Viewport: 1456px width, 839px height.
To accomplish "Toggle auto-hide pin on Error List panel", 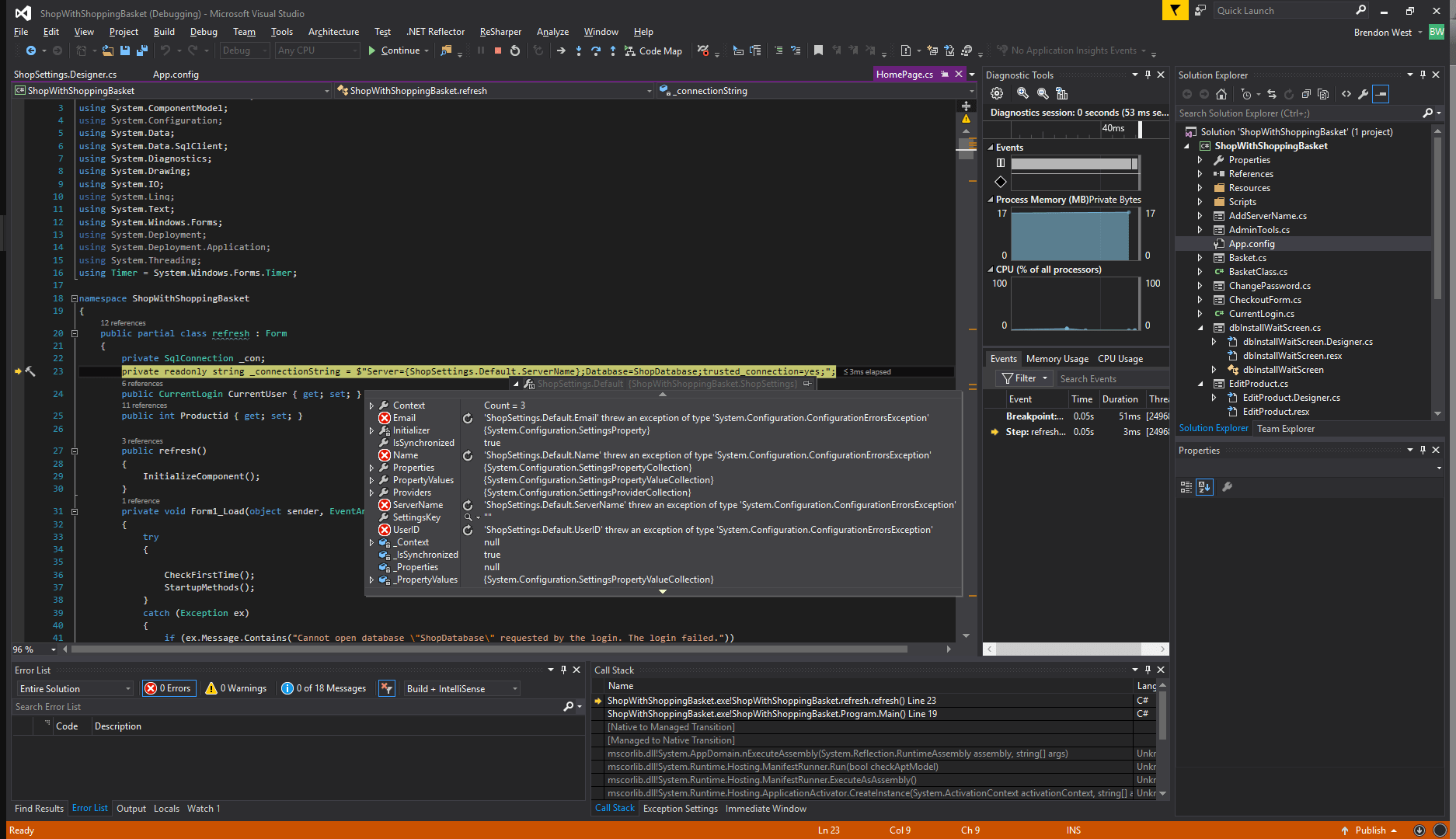I will pyautogui.click(x=563, y=670).
